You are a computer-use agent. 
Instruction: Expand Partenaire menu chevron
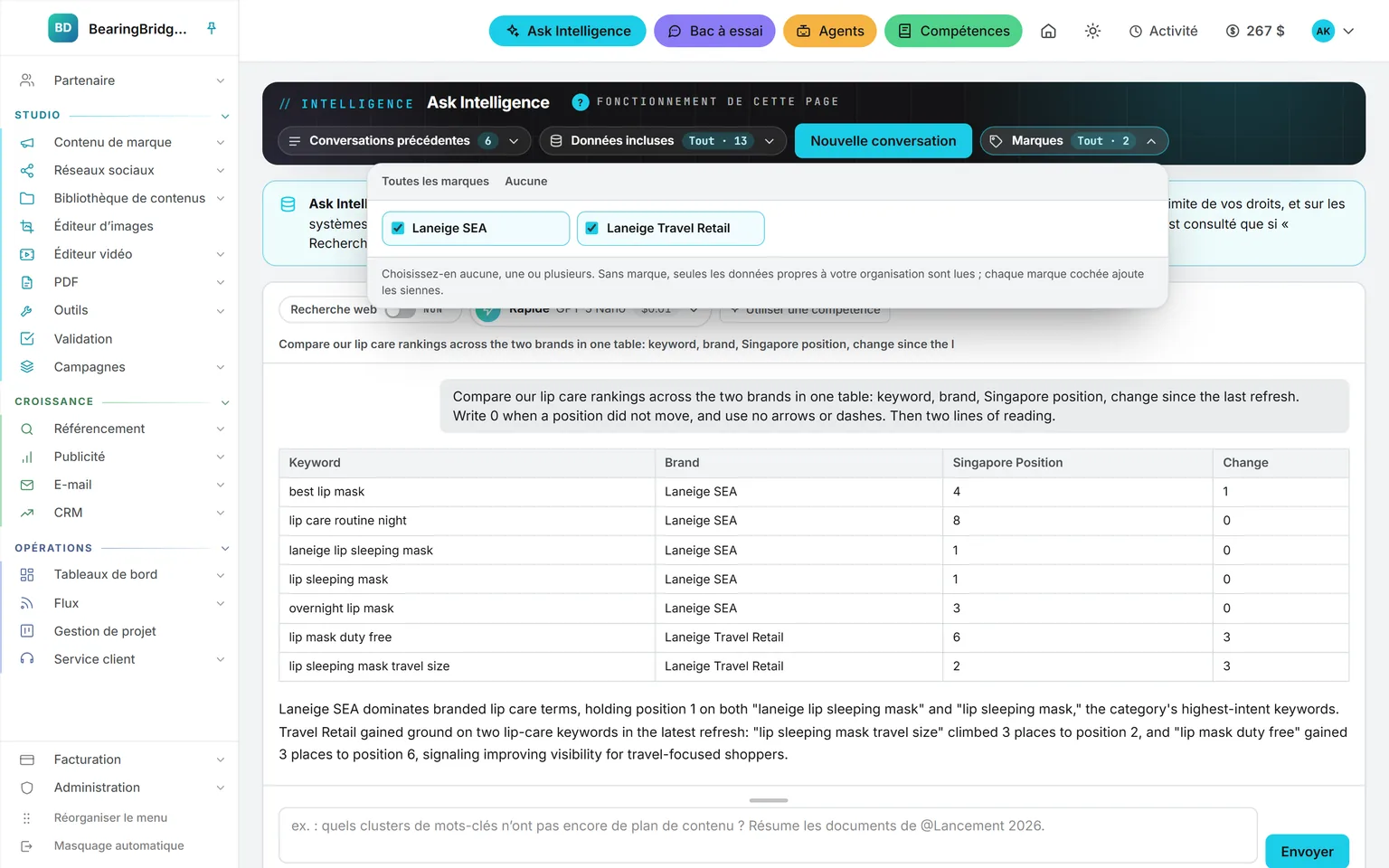click(221, 80)
